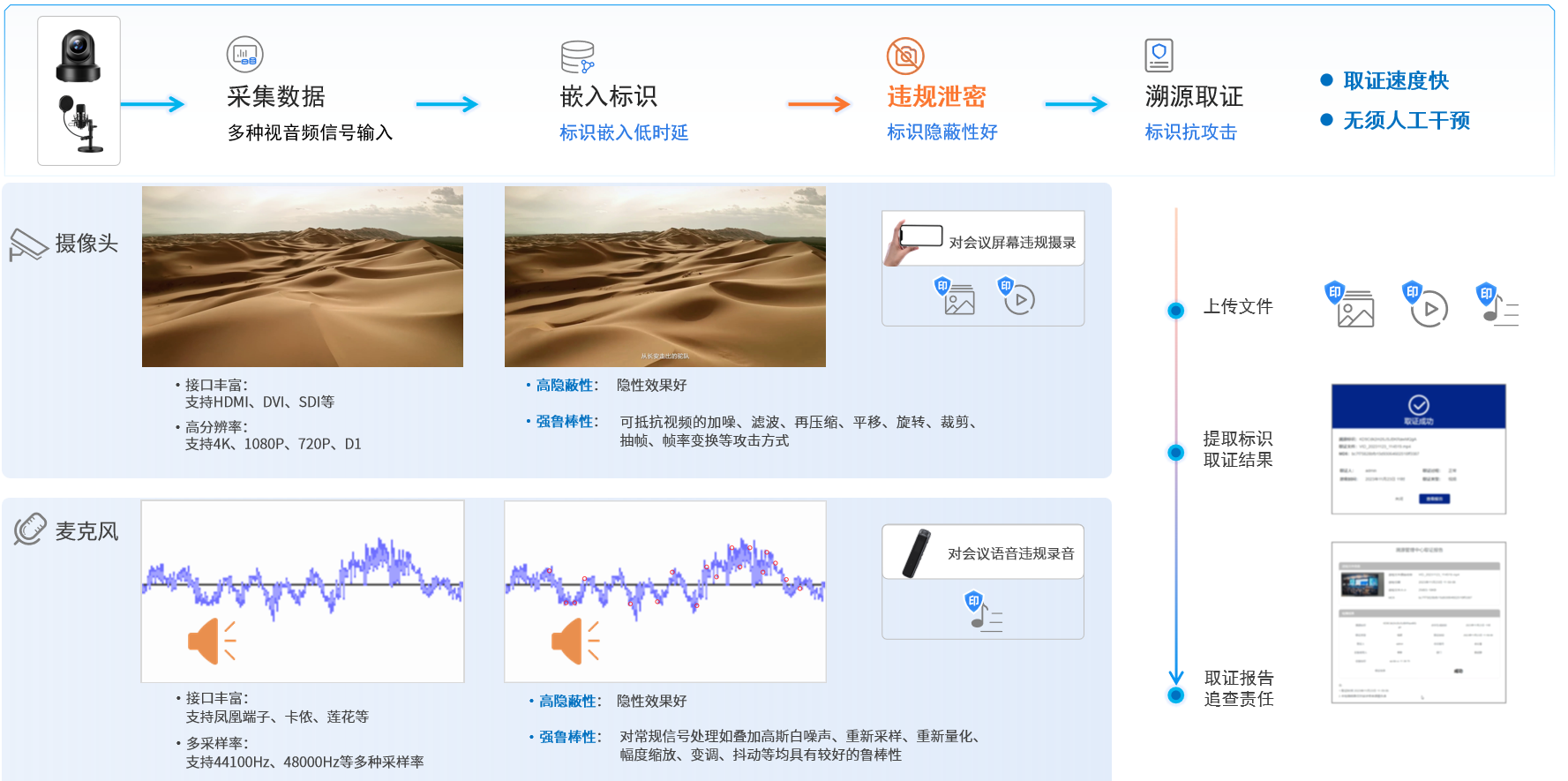Click 支持HDMI、DVI、SDI等 text

click(x=259, y=402)
